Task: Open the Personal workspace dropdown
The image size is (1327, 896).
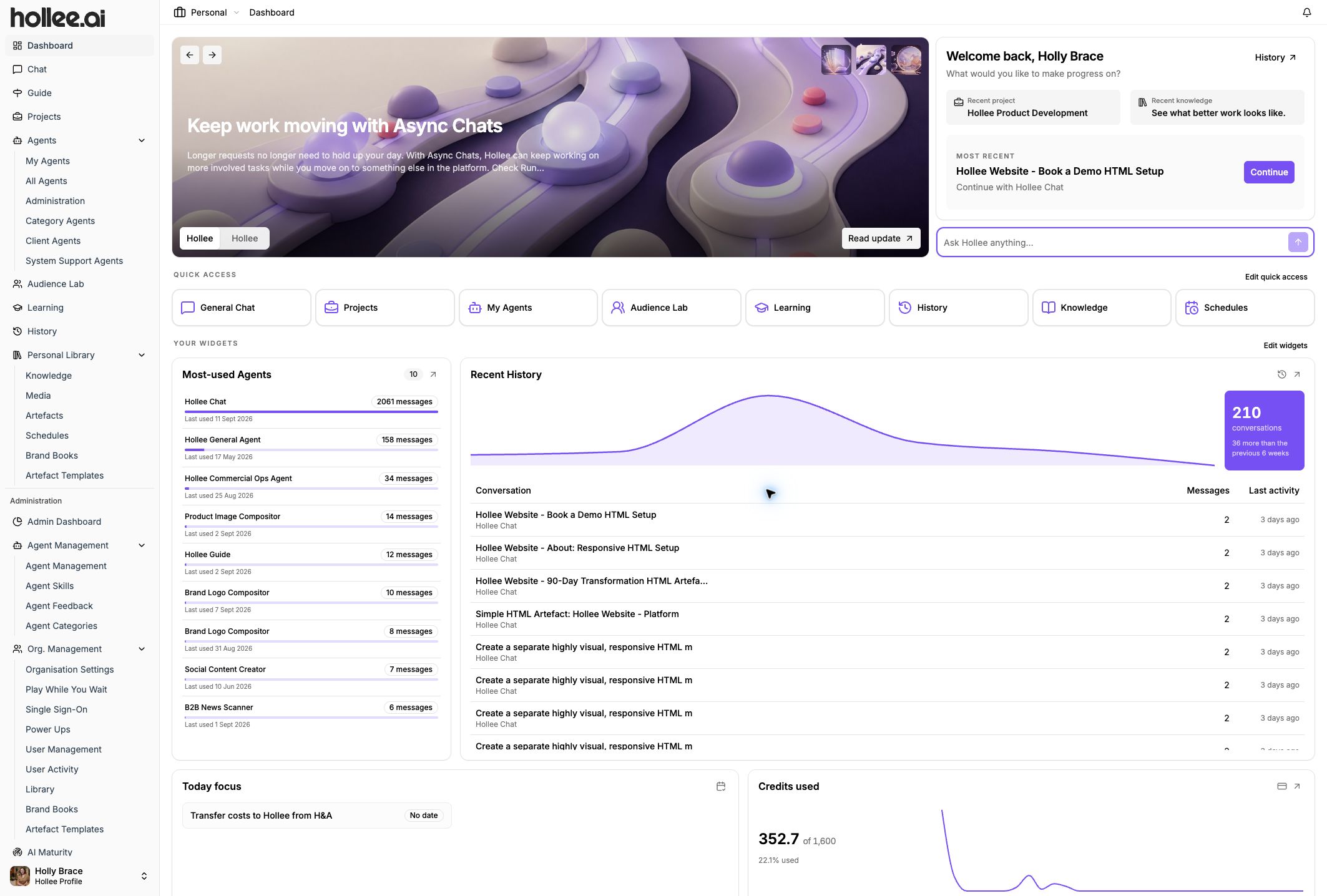Action: pos(207,12)
